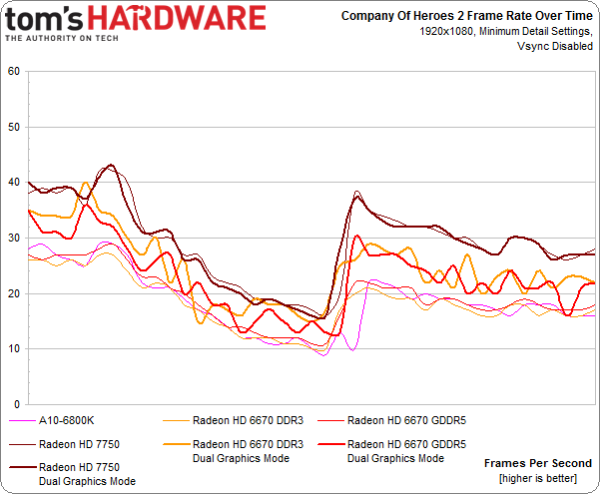Click 'Radeon HD 6670 DDR3 Dual Graphics Mode' legend label
The image size is (600, 494).
coord(248,451)
